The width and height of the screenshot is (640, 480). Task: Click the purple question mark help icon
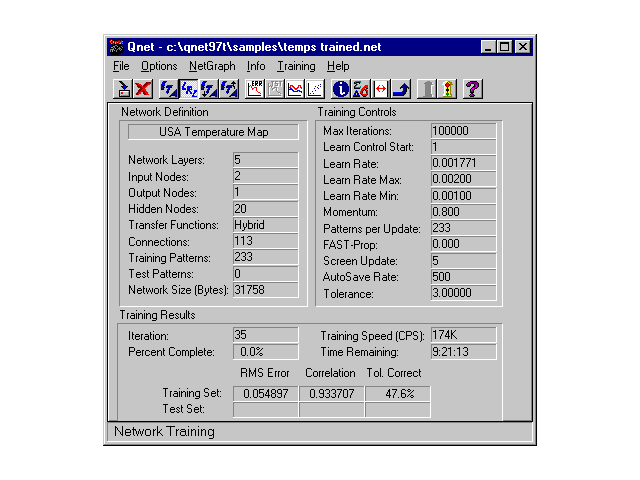(473, 89)
